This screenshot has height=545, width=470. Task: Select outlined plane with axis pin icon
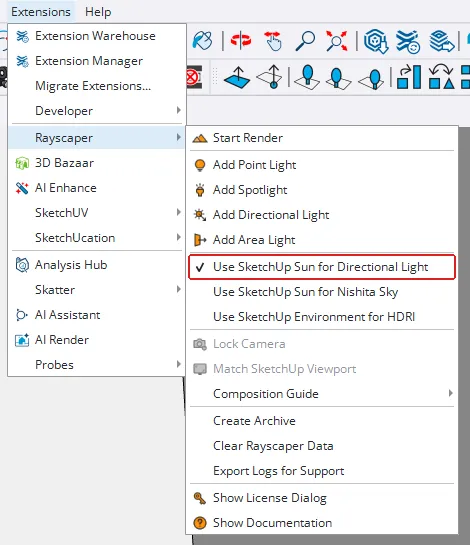coord(269,77)
